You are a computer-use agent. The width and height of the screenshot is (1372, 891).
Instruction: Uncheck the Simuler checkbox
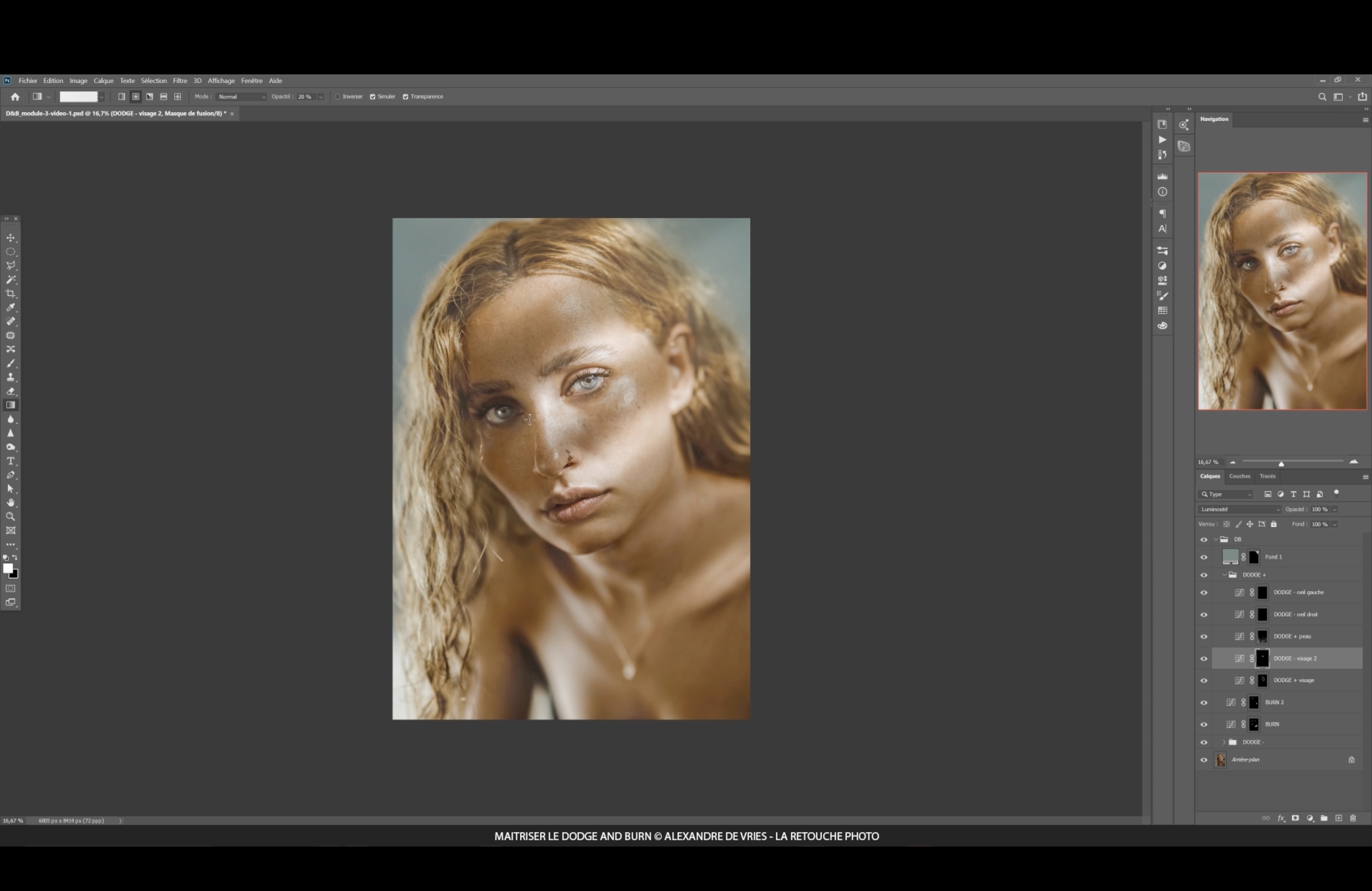pos(372,97)
